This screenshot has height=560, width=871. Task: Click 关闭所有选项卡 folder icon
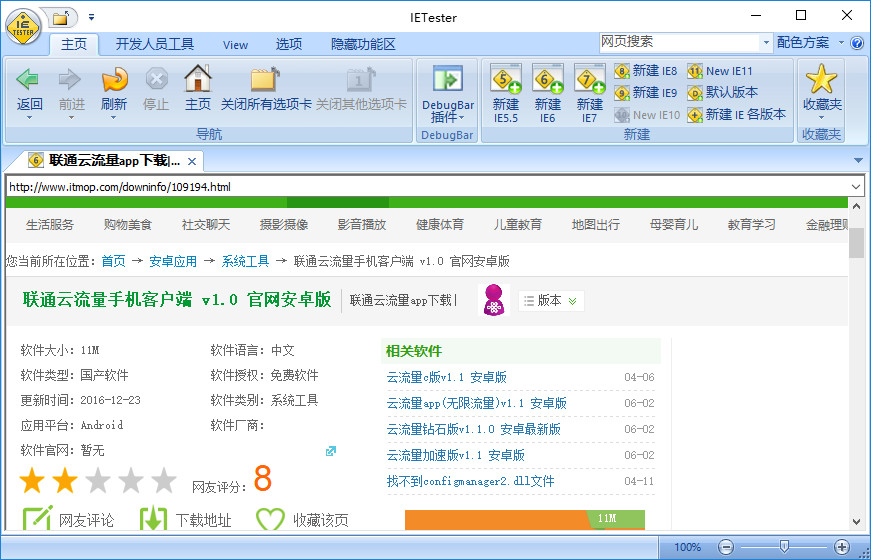click(265, 79)
